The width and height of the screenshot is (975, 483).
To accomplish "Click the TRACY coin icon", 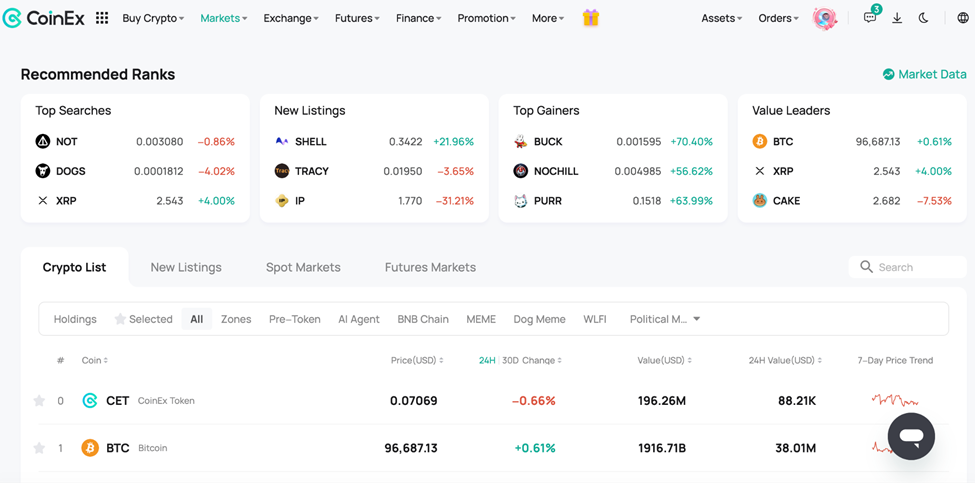I will pyautogui.click(x=282, y=171).
